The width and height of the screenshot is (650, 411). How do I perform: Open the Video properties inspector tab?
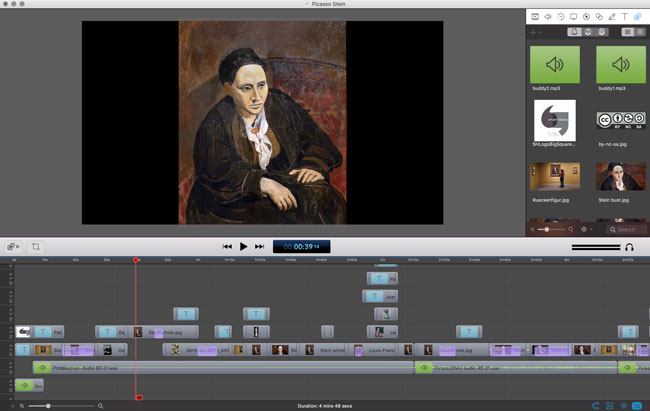point(535,17)
